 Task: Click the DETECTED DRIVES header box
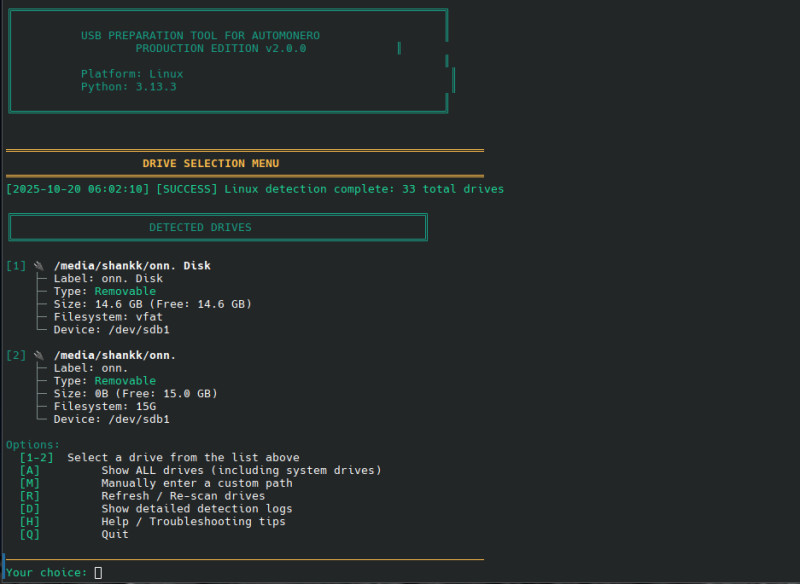pyautogui.click(x=217, y=227)
